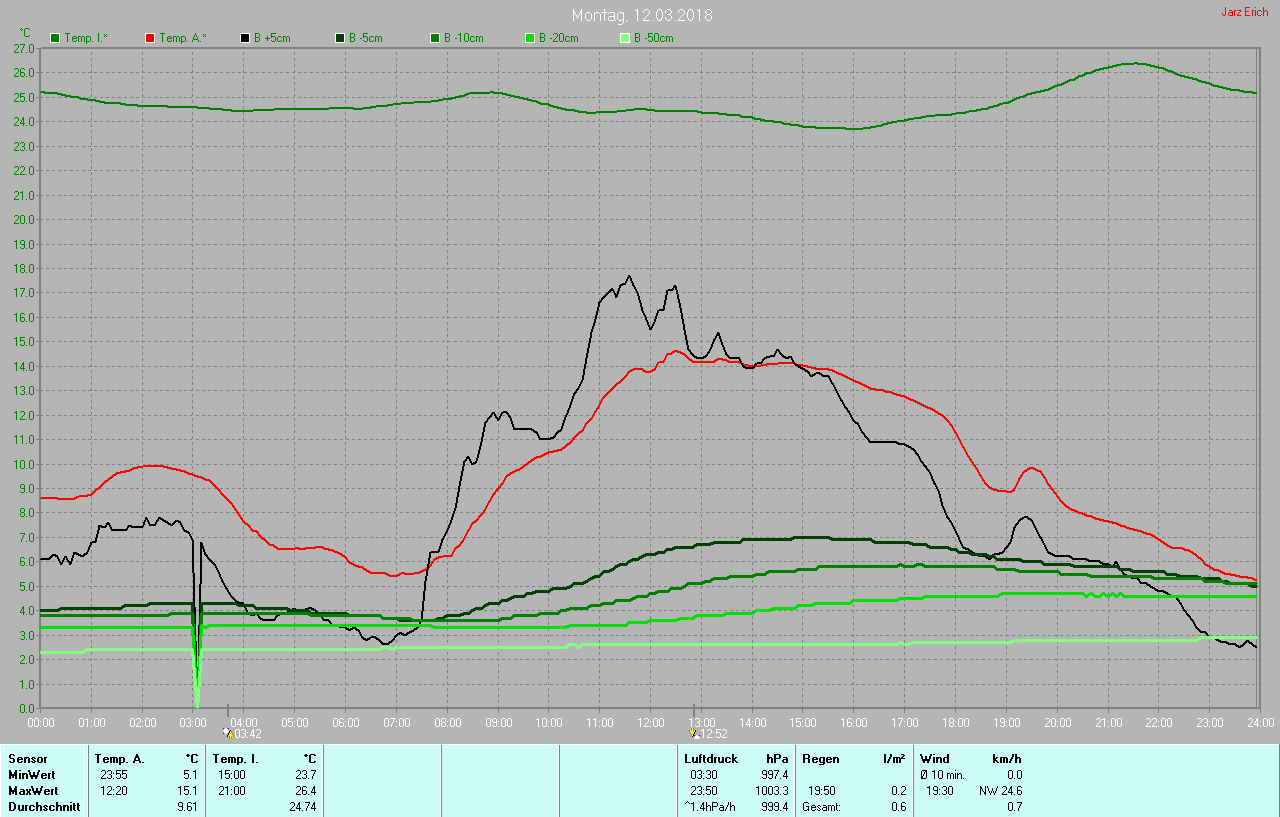Click the 'Luftdruck' column header
1280x817 pixels.
coord(711,759)
